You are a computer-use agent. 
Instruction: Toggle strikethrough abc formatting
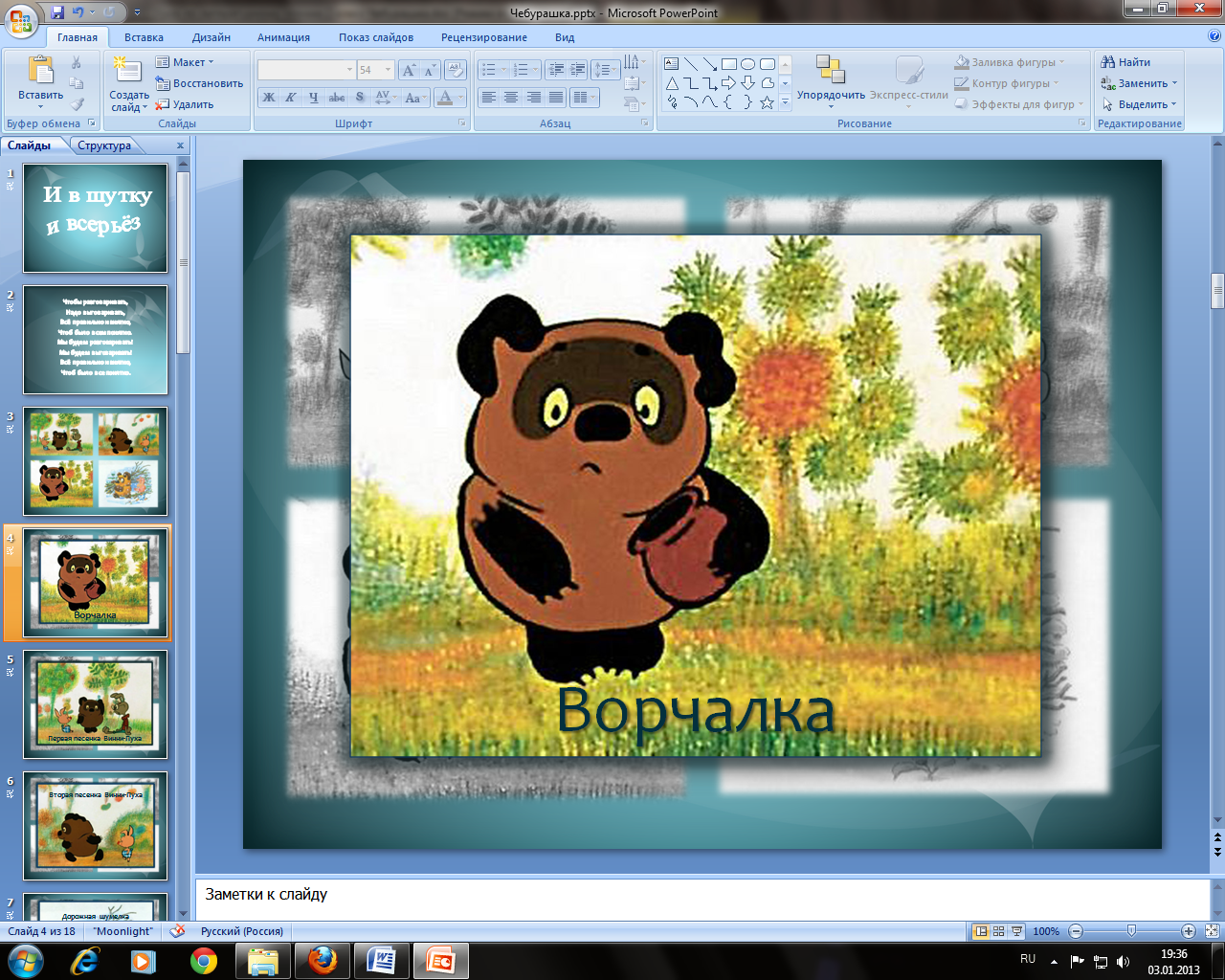pyautogui.click(x=337, y=98)
